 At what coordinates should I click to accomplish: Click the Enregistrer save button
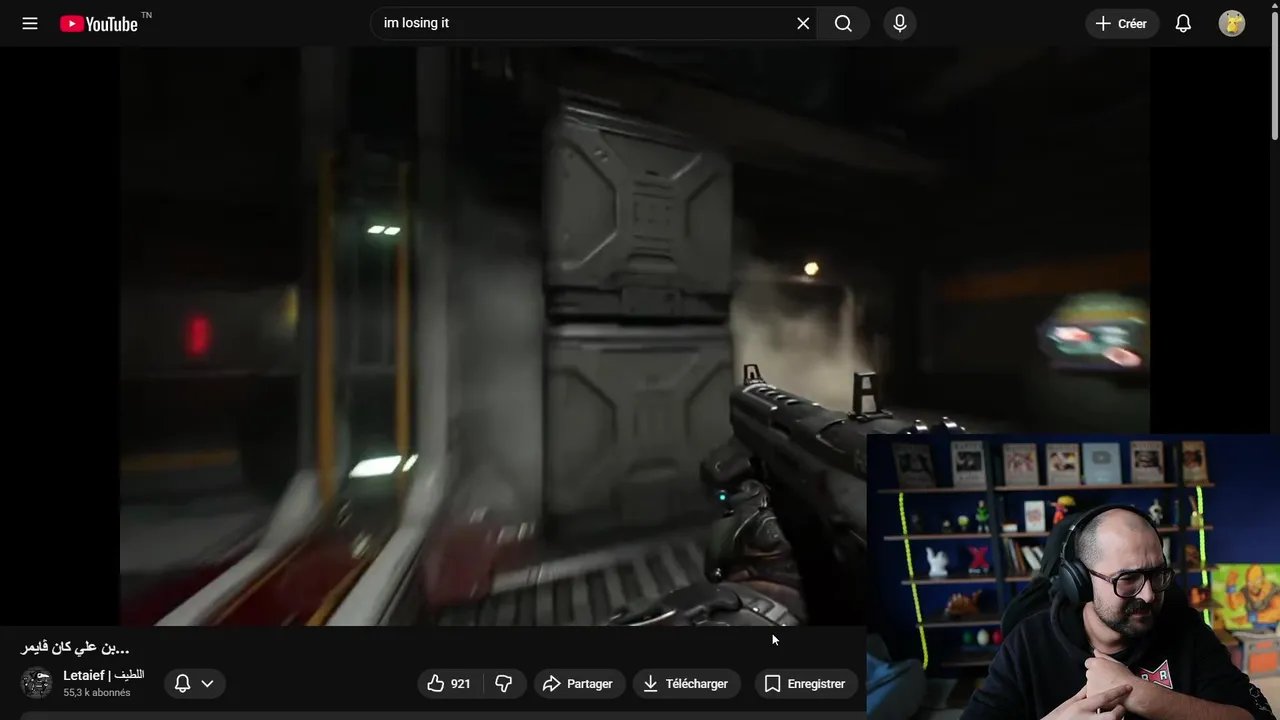(806, 684)
